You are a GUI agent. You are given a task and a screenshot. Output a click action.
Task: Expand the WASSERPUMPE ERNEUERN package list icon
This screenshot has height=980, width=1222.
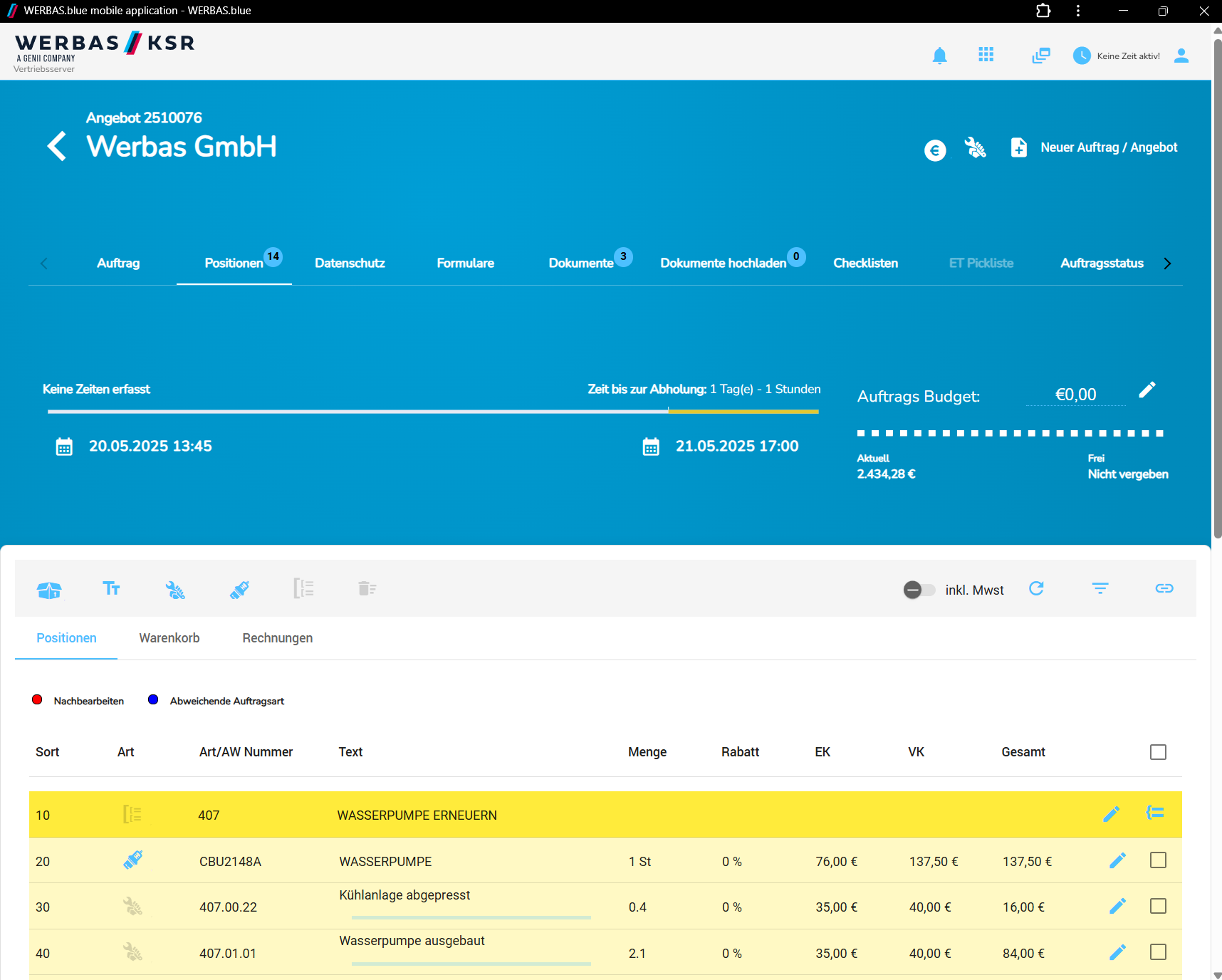click(x=1155, y=813)
